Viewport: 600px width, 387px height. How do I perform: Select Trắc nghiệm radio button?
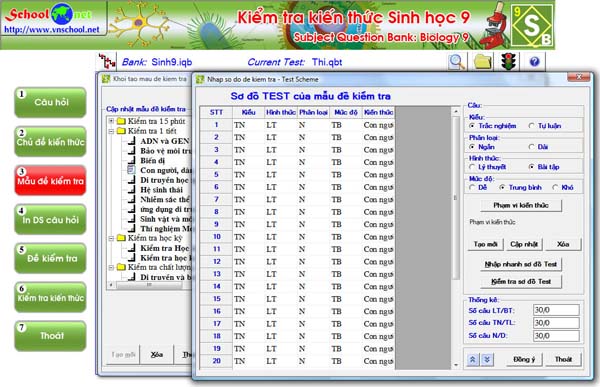point(472,126)
